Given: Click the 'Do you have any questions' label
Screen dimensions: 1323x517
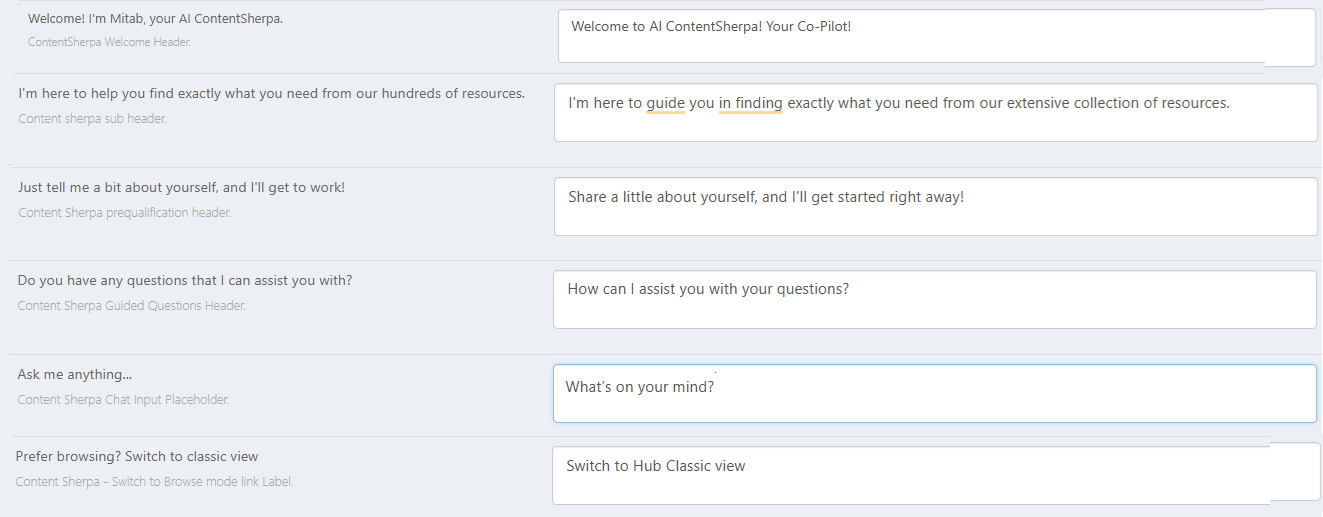Looking at the screenshot, I should 185,281.
